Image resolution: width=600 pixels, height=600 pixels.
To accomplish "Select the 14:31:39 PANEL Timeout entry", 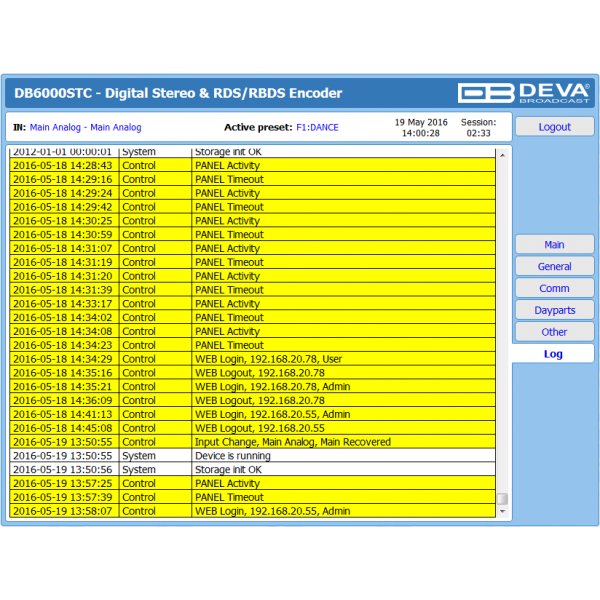I will pyautogui.click(x=253, y=290).
